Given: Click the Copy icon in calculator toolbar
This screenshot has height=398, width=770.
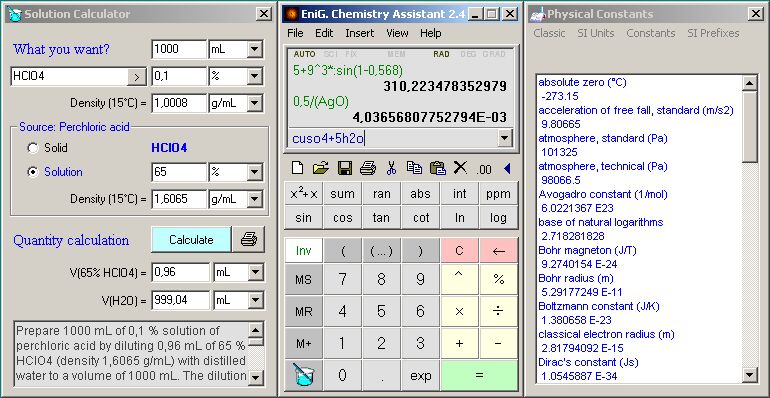Looking at the screenshot, I should point(414,169).
